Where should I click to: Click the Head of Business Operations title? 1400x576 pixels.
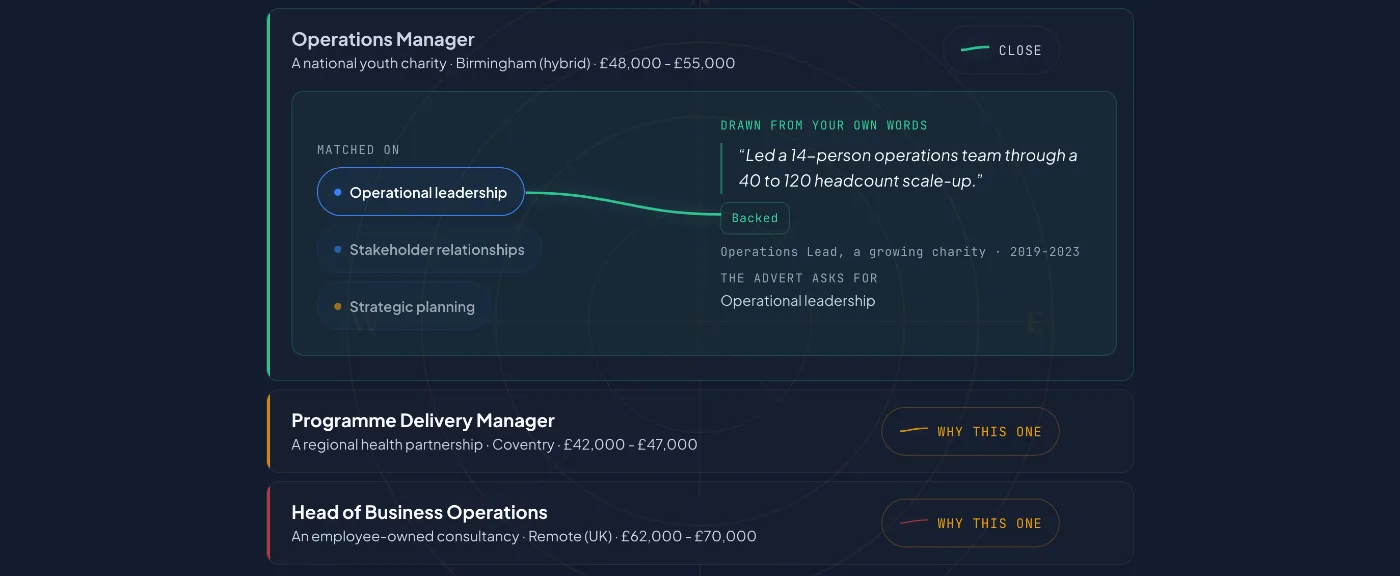tap(419, 512)
